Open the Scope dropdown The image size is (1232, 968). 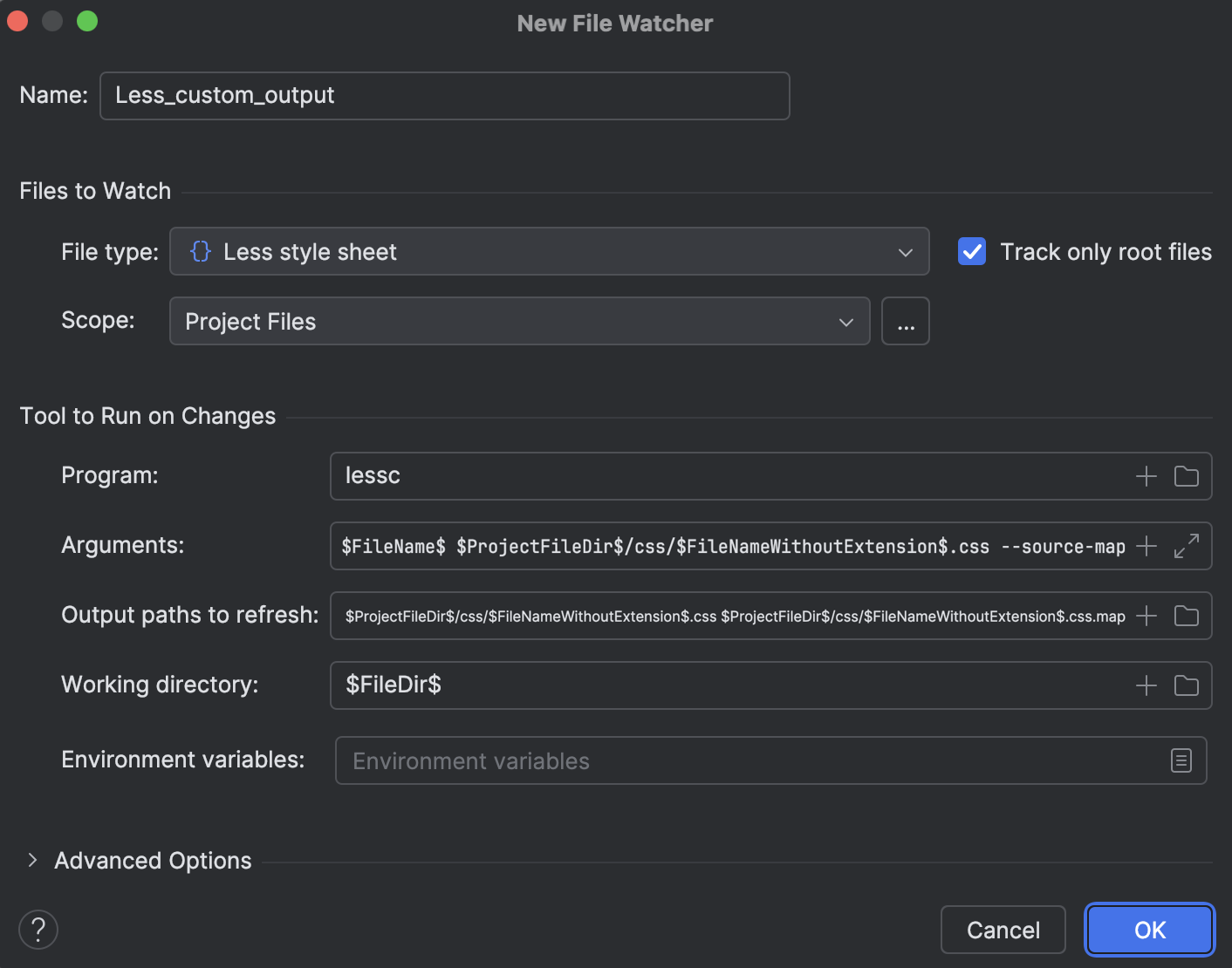845,321
